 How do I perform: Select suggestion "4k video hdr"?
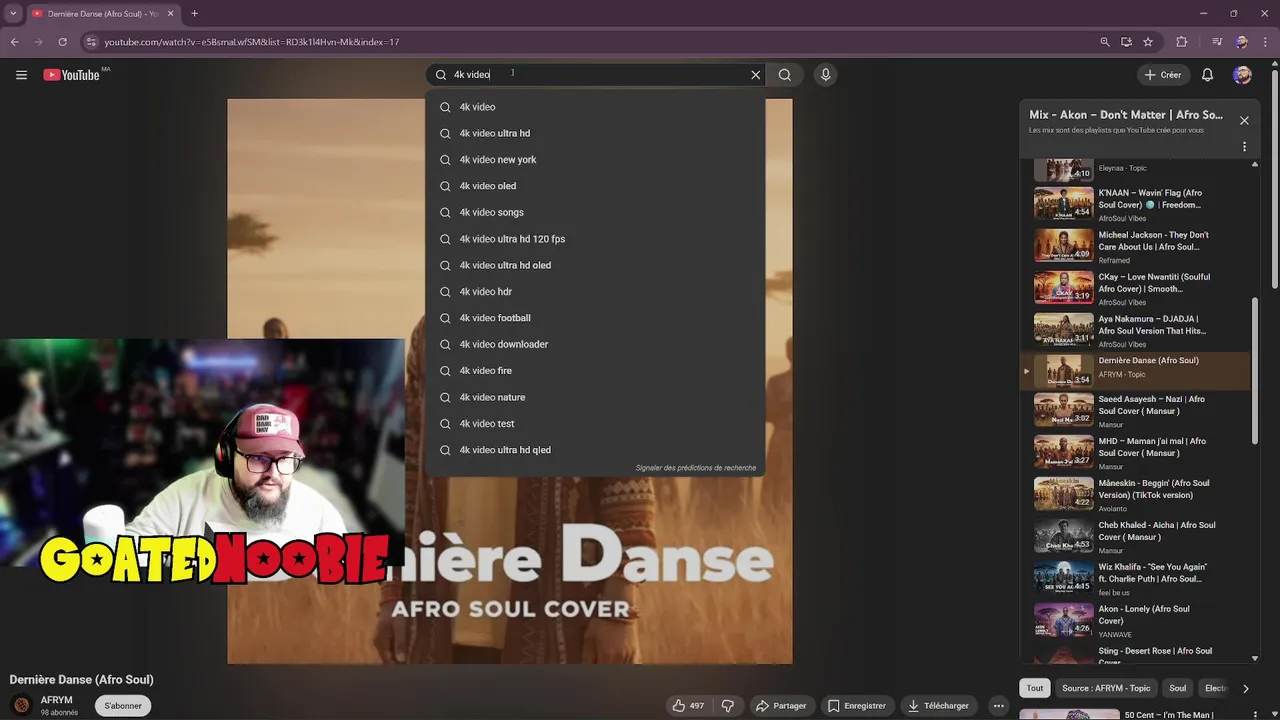pos(595,292)
